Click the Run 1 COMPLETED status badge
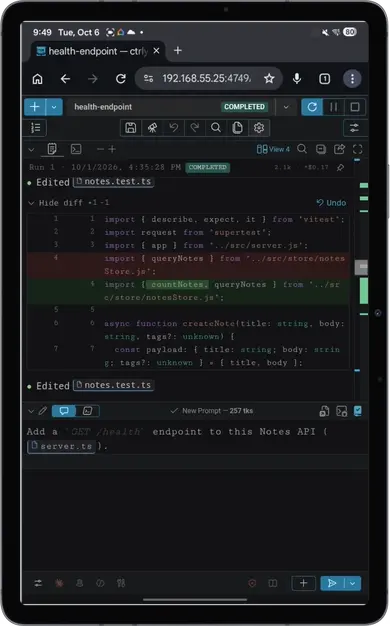 pos(208,167)
